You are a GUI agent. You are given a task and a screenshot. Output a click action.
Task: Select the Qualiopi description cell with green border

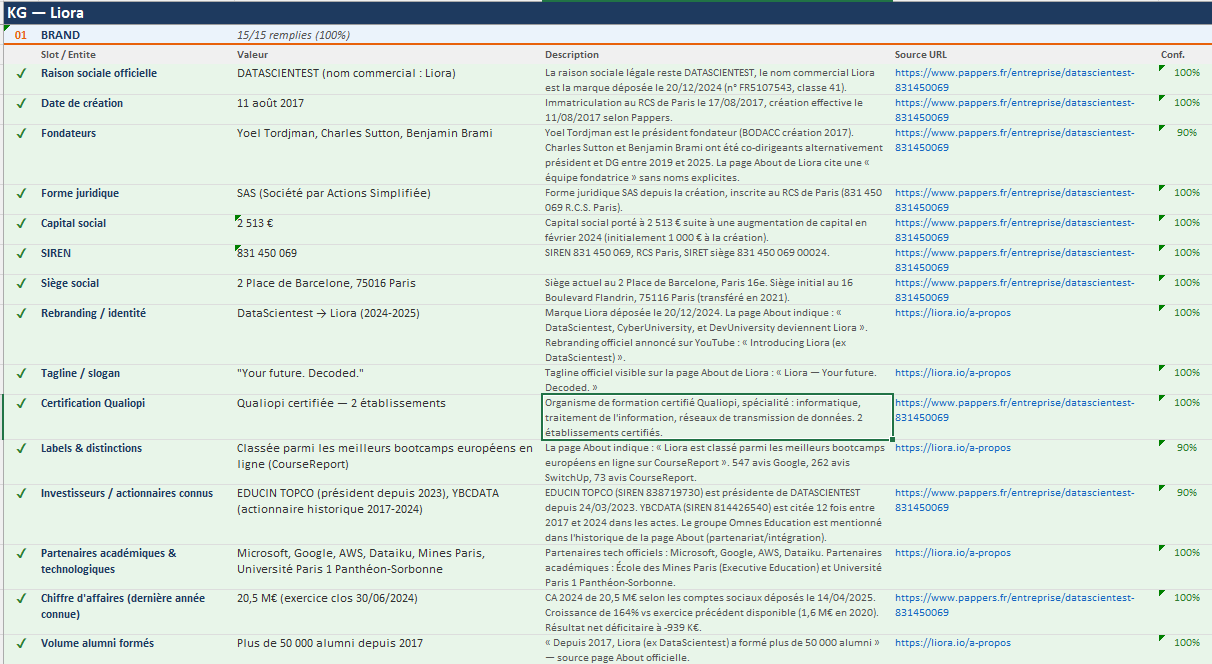[x=717, y=417]
